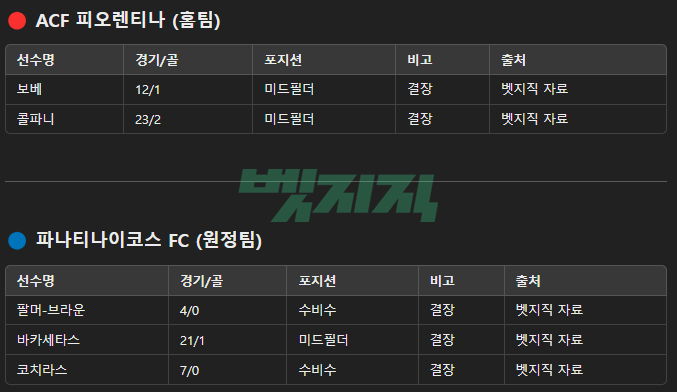Select the player name 콜파니
The height and width of the screenshot is (392, 677).
point(35,119)
